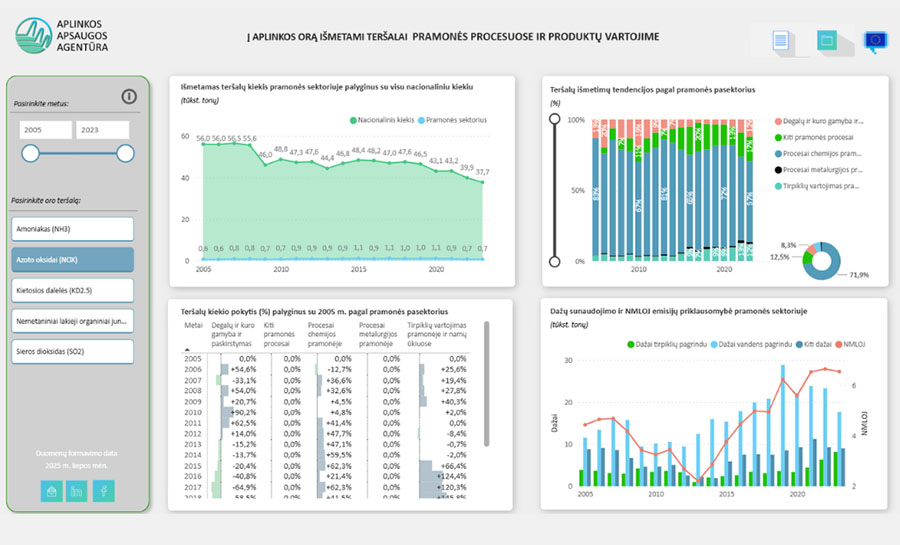The height and width of the screenshot is (545, 900).
Task: Click the dashboard main title text
Action: [453, 37]
